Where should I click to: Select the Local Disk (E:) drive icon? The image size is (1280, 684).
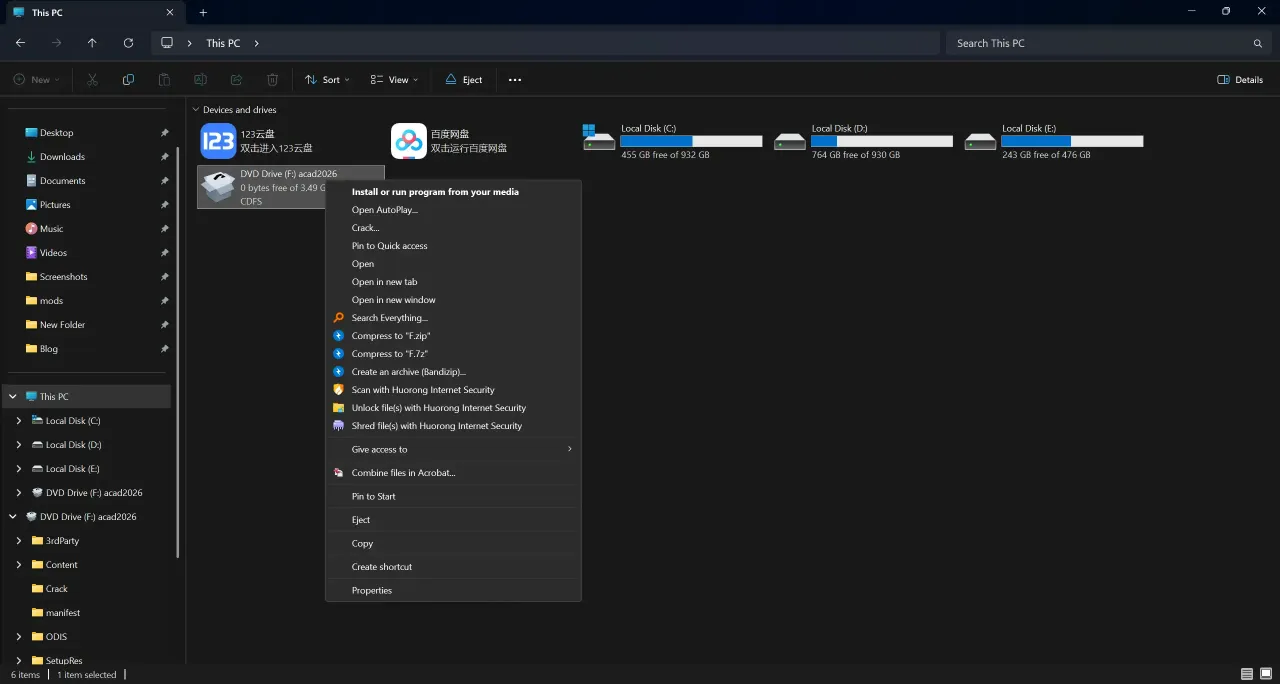(980, 142)
